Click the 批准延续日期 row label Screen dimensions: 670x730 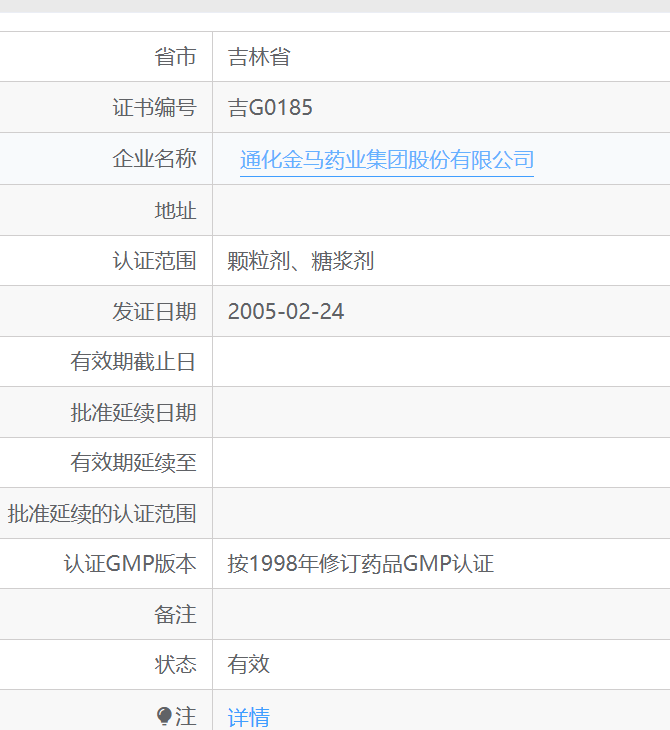(133, 413)
